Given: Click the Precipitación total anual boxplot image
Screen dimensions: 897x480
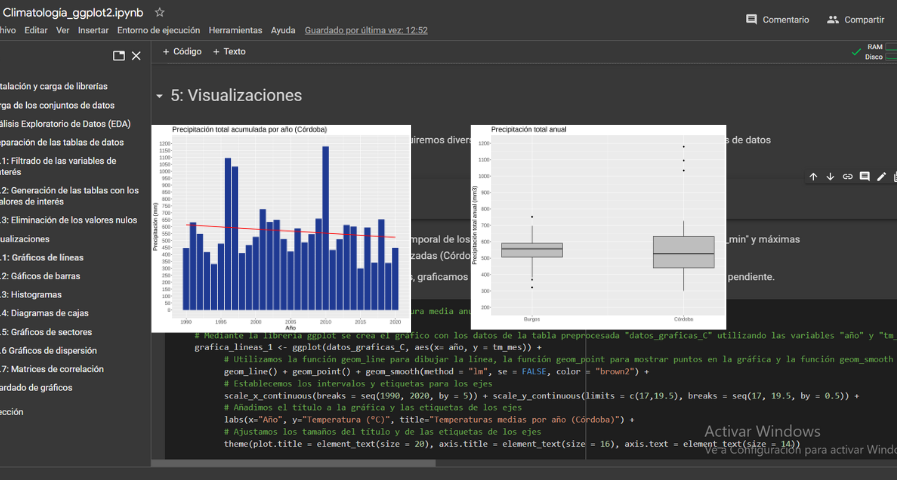Looking at the screenshot, I should 598,227.
